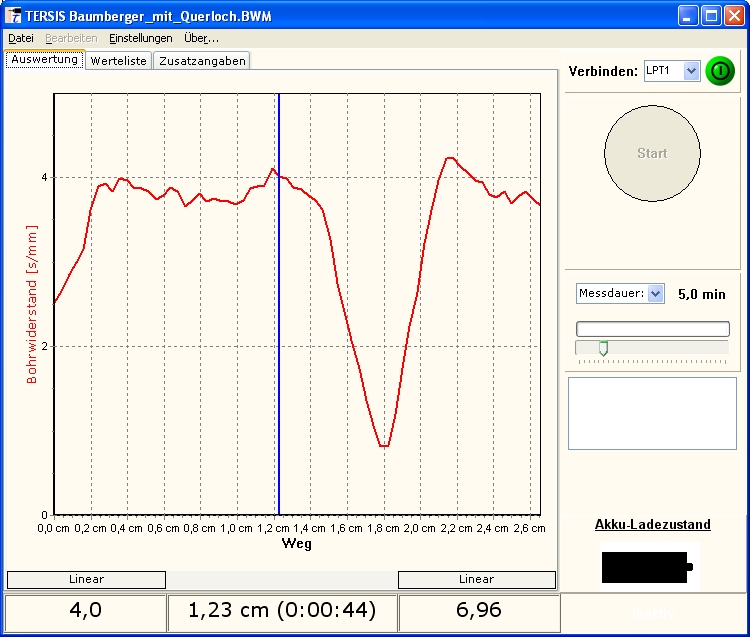Open the Datei menu

click(21, 38)
